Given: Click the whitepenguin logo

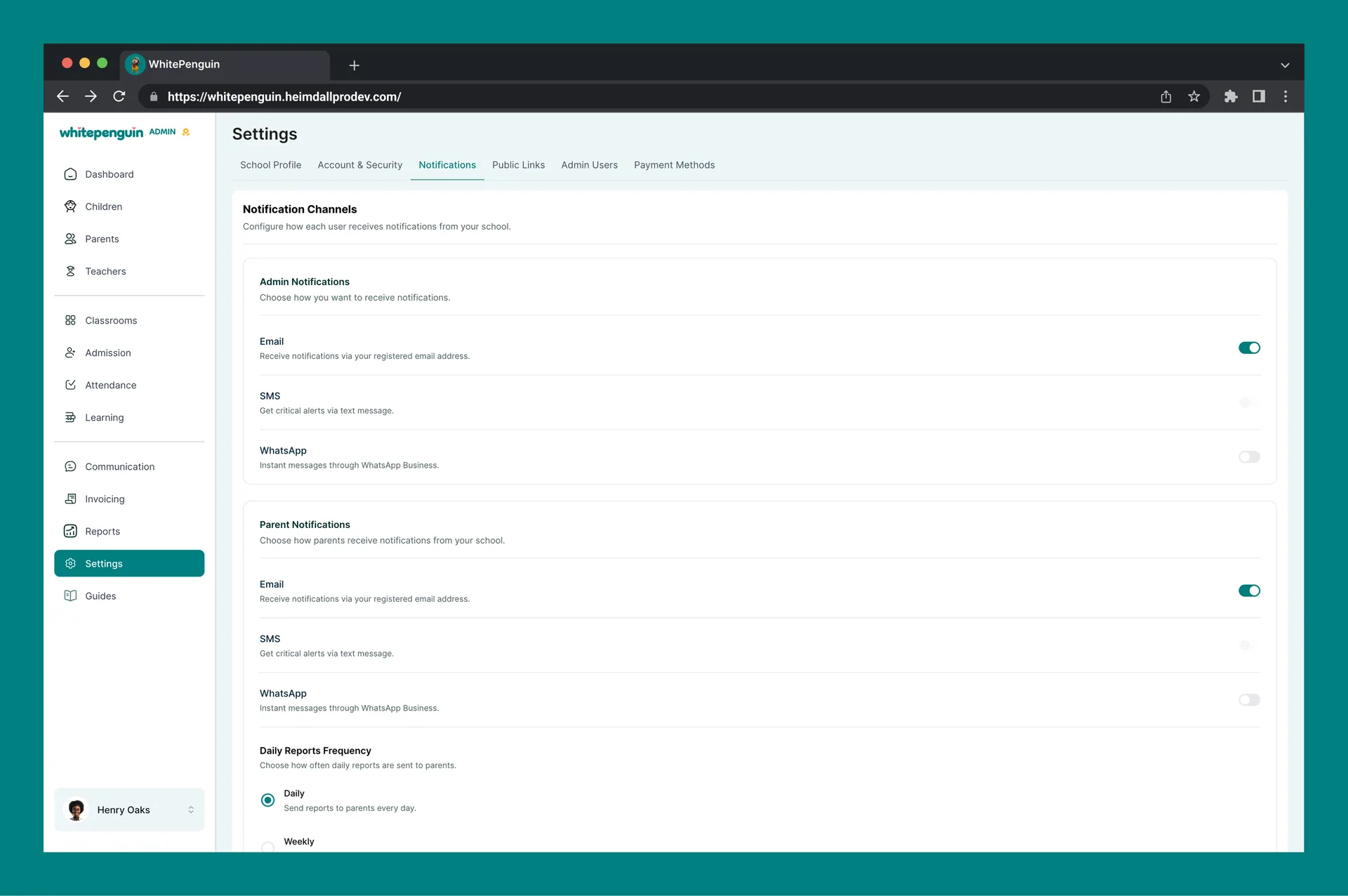Looking at the screenshot, I should click(101, 133).
